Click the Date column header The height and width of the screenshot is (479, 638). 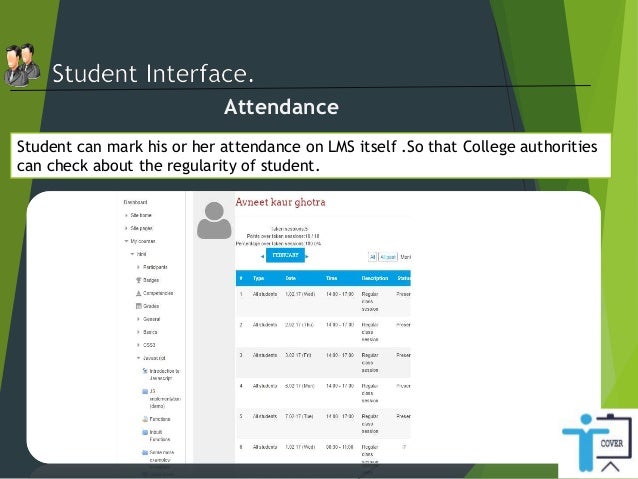click(291, 278)
